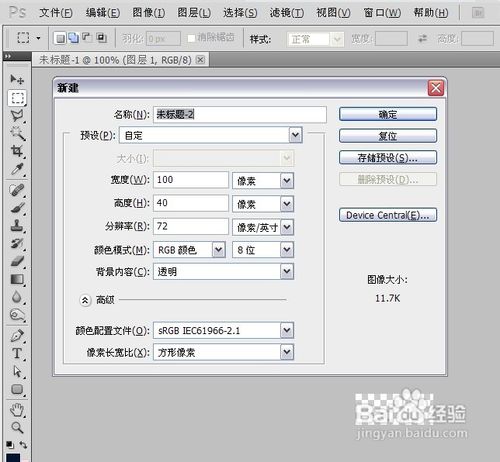This screenshot has width=500, height=462.
Task: Select the Path Selection tool
Action: click(17, 371)
